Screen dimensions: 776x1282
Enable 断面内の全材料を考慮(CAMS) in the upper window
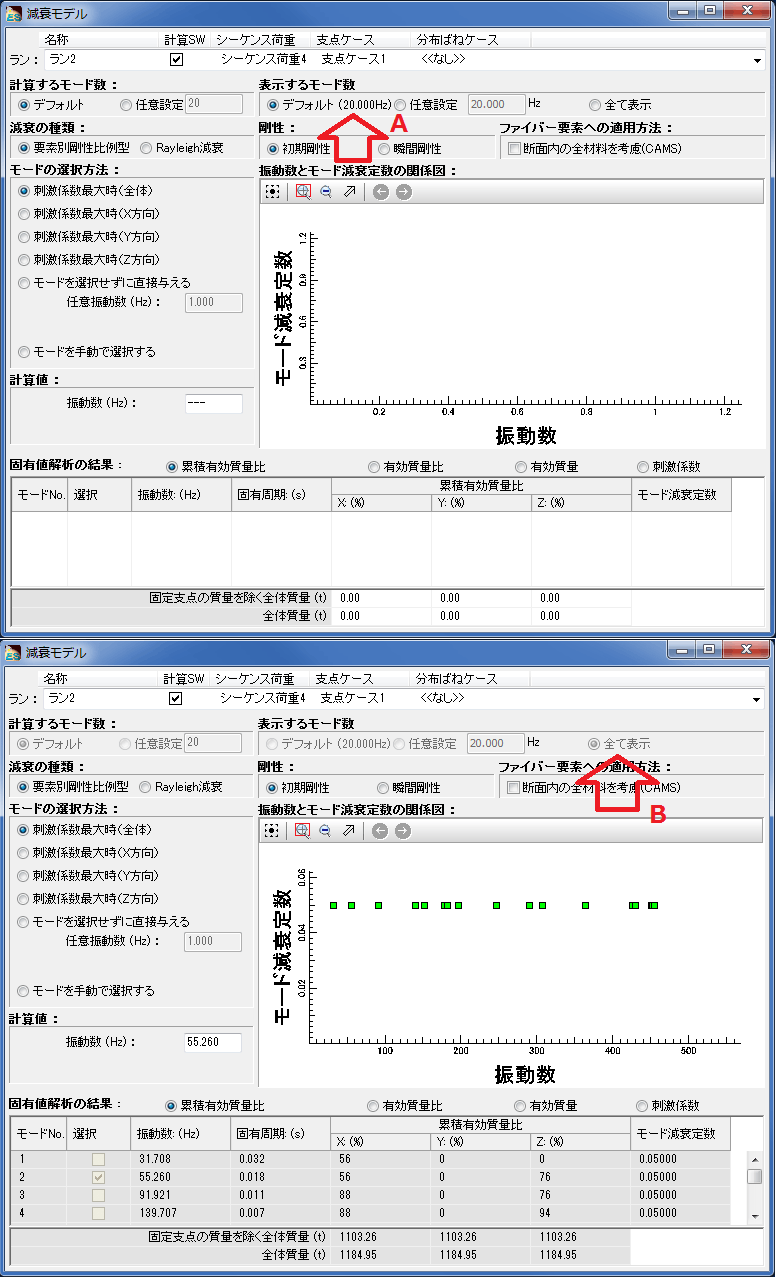tap(514, 149)
